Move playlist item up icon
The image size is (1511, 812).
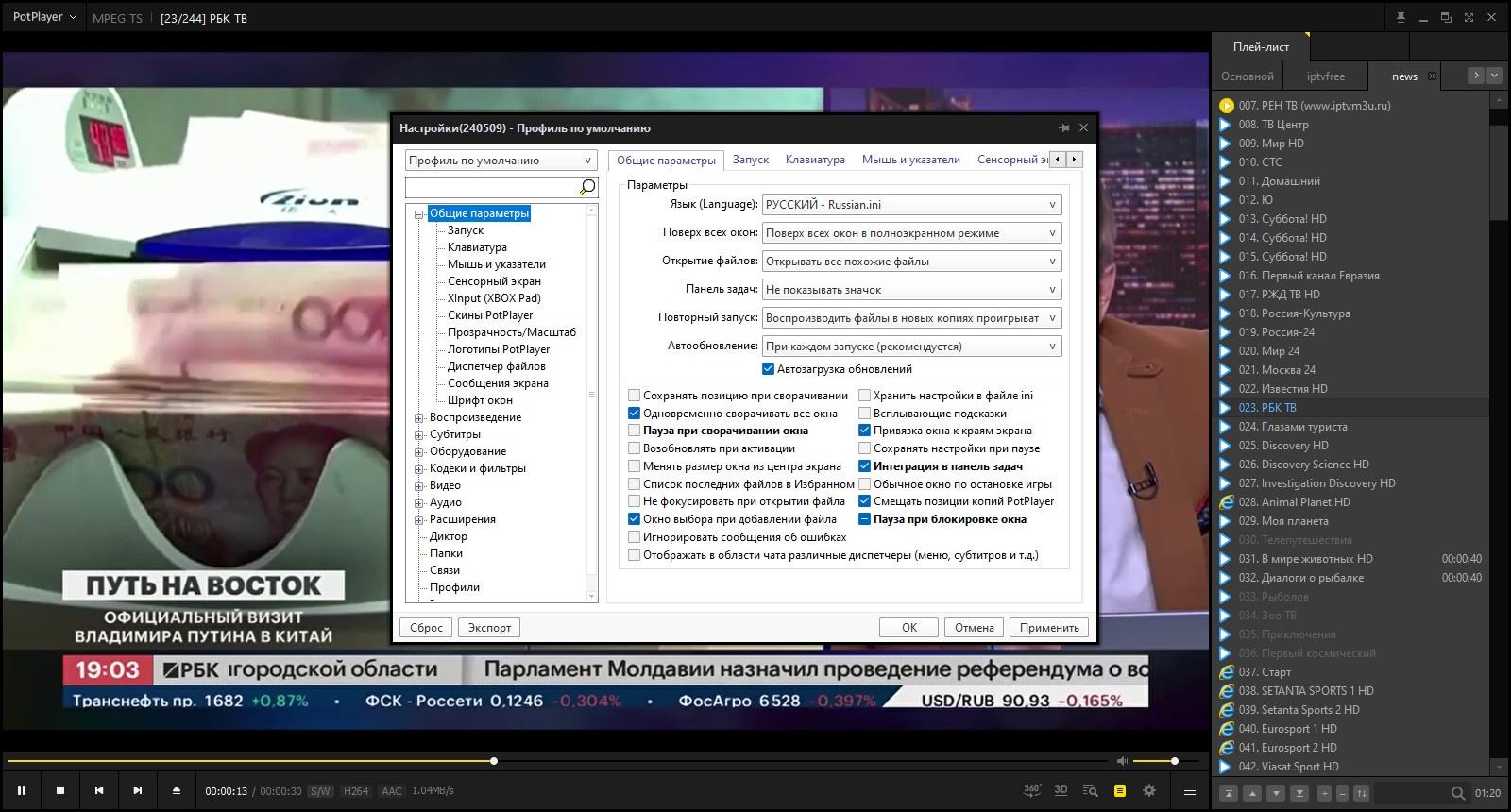tap(1252, 793)
